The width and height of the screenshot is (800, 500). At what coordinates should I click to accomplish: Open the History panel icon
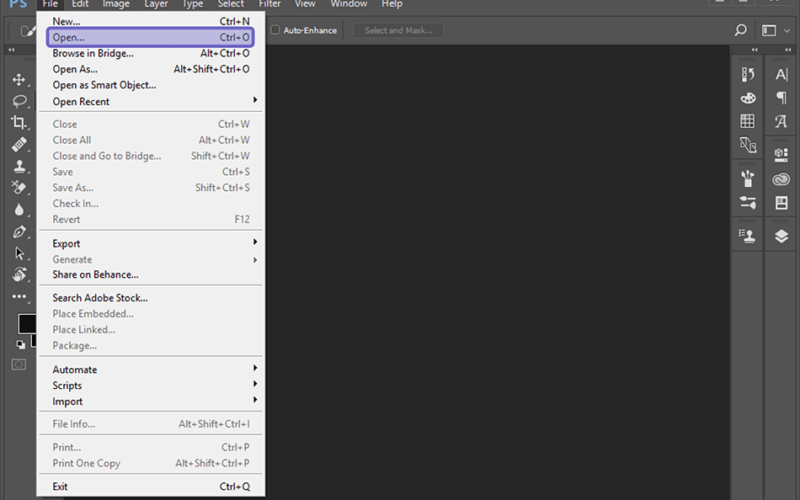[747, 74]
